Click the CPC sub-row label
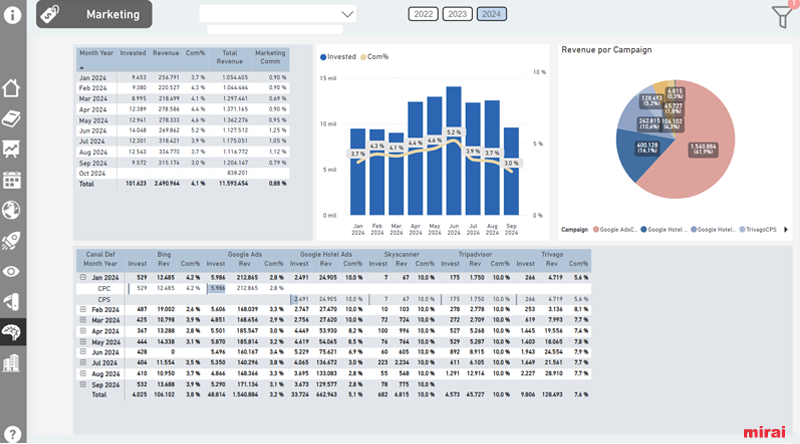 (x=104, y=288)
